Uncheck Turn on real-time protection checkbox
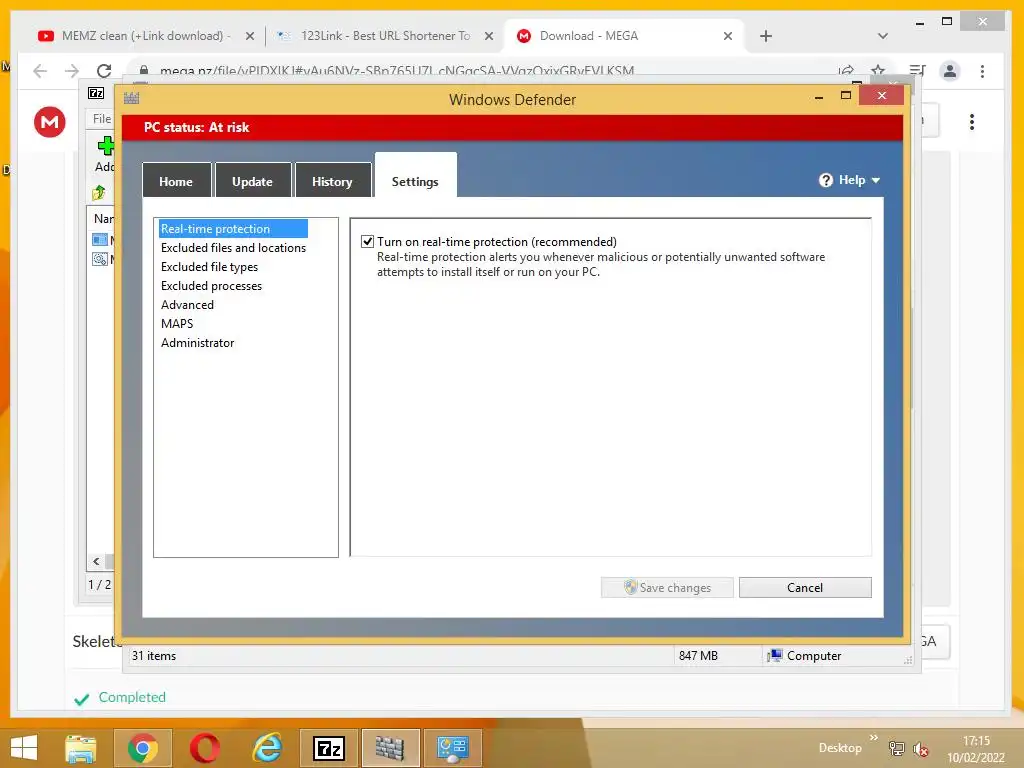The image size is (1024, 768). point(367,242)
